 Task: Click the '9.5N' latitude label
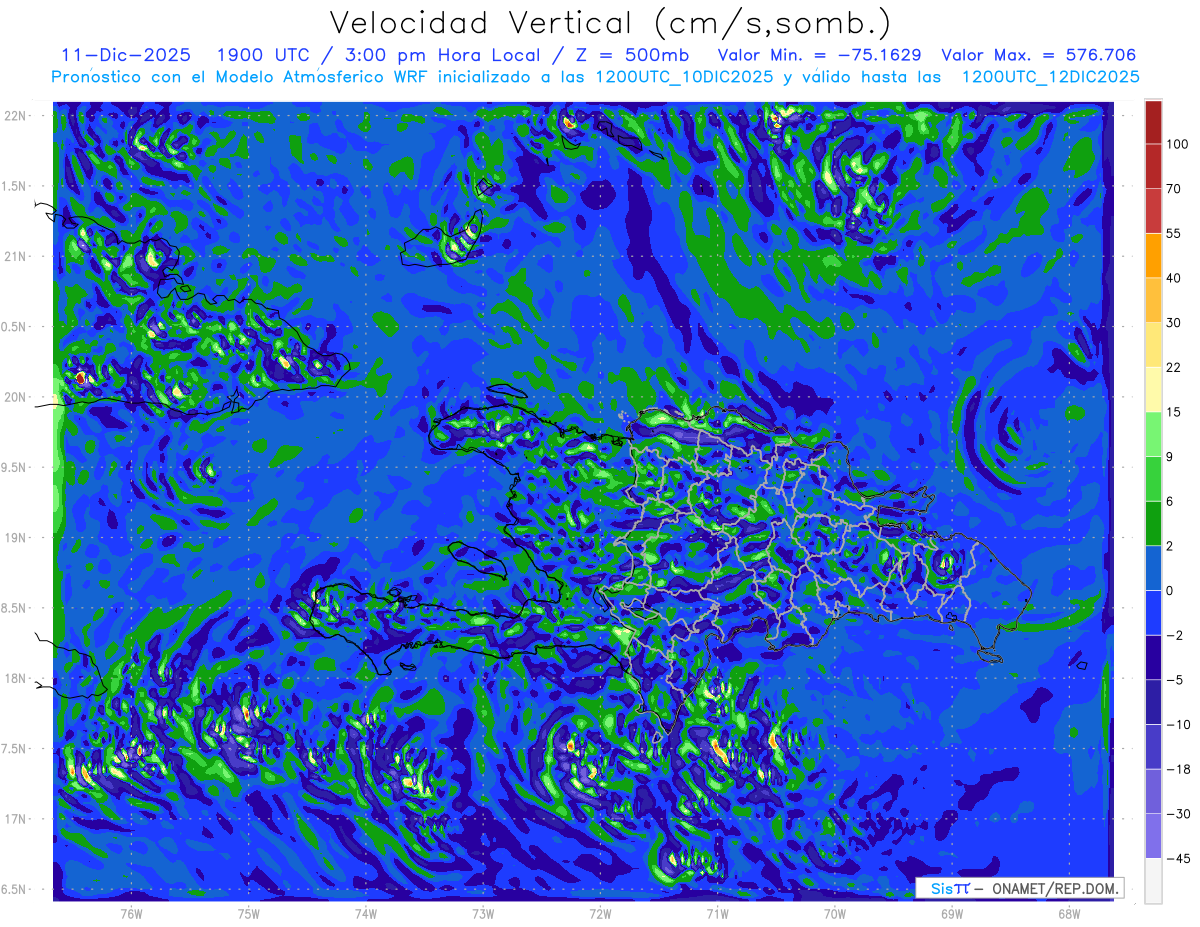click(x=15, y=467)
